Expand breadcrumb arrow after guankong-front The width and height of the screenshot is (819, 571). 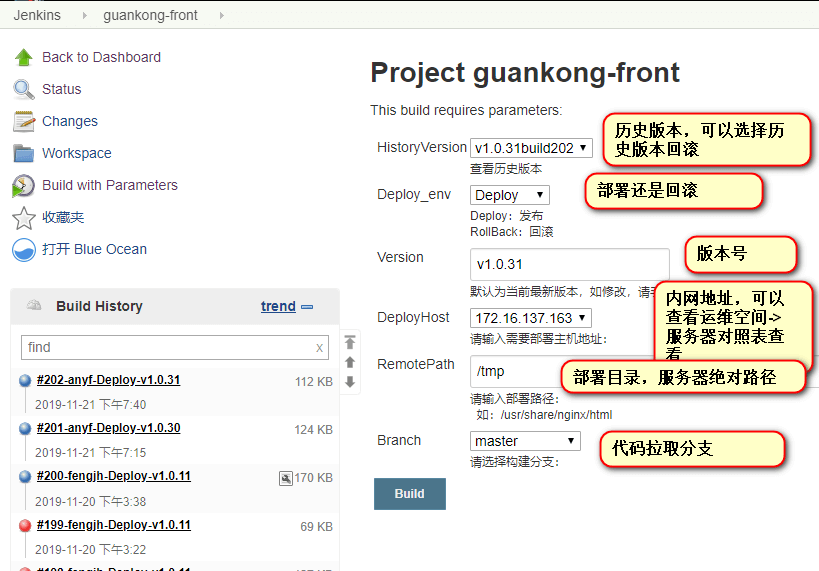click(x=221, y=16)
